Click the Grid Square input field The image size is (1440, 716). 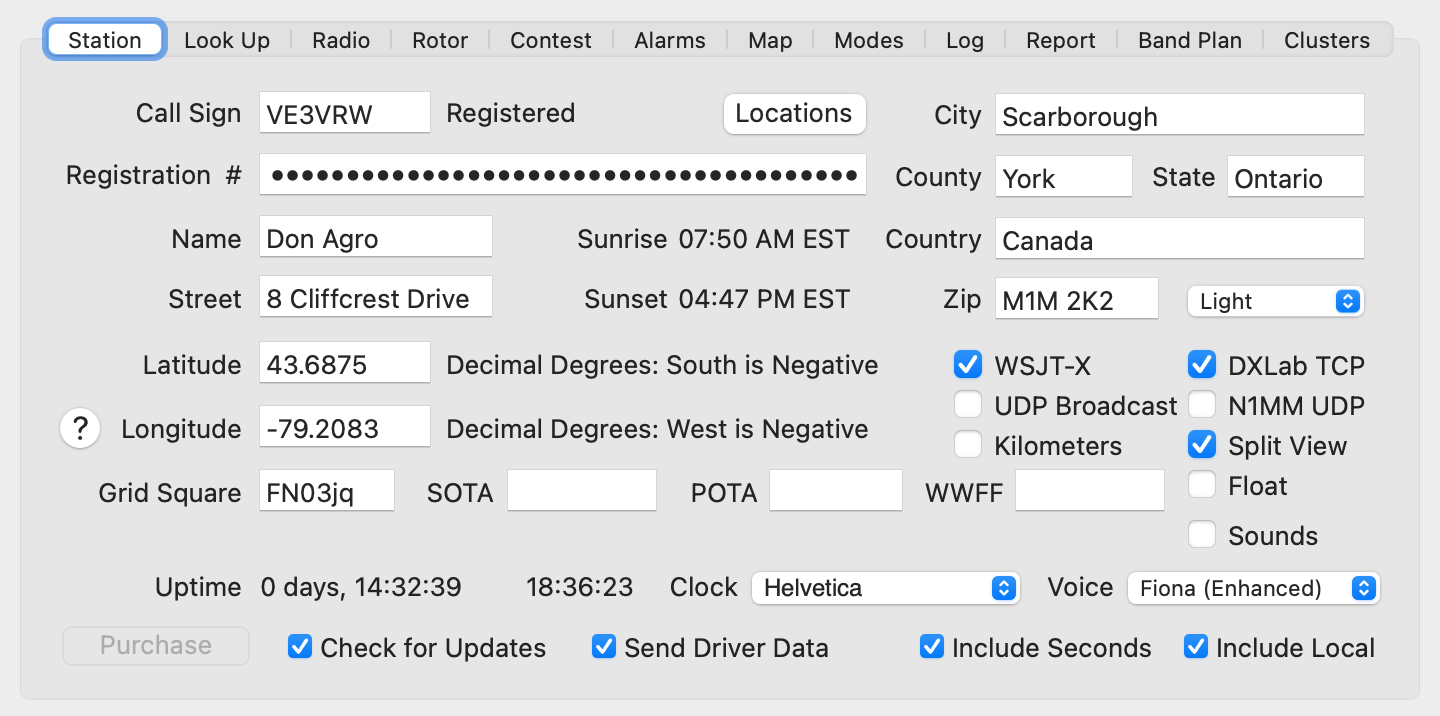coord(326,492)
